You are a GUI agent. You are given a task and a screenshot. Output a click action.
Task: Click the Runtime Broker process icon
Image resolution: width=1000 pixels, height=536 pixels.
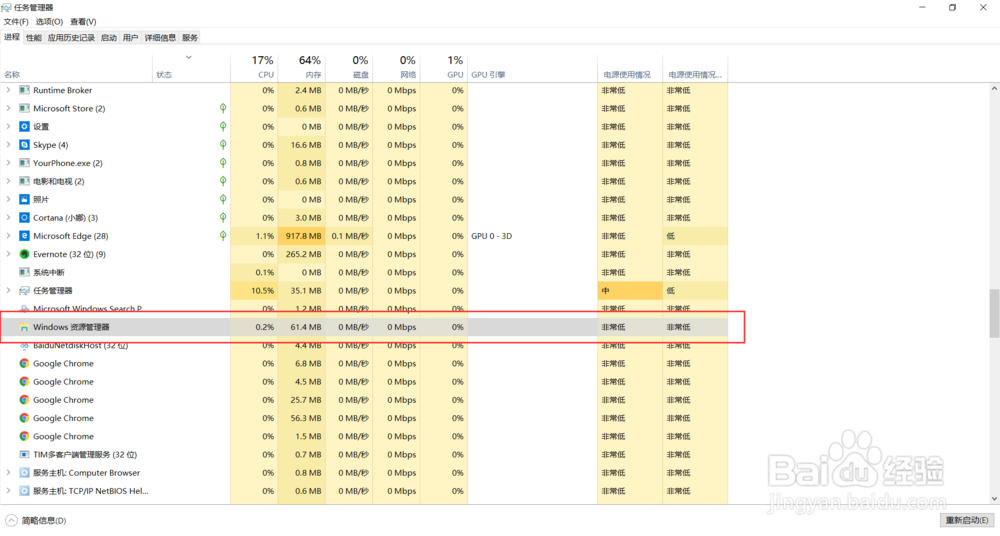[24, 90]
